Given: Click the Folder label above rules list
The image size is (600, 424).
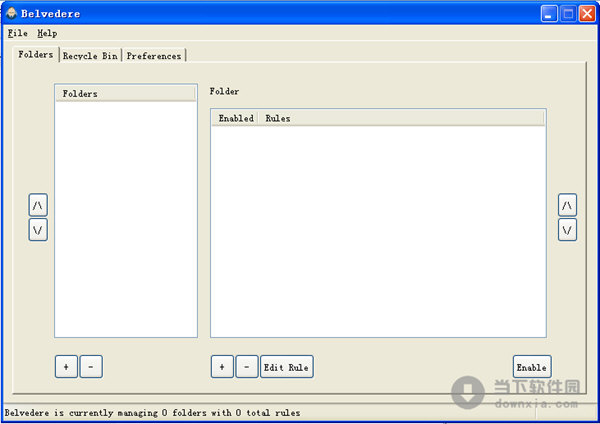Looking at the screenshot, I should 224,91.
